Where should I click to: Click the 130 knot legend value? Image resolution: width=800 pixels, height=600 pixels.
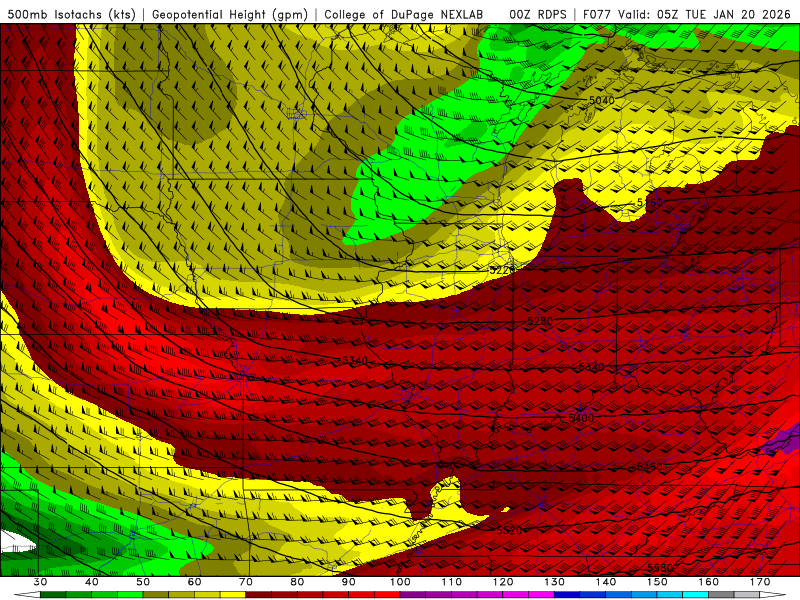pos(554,582)
